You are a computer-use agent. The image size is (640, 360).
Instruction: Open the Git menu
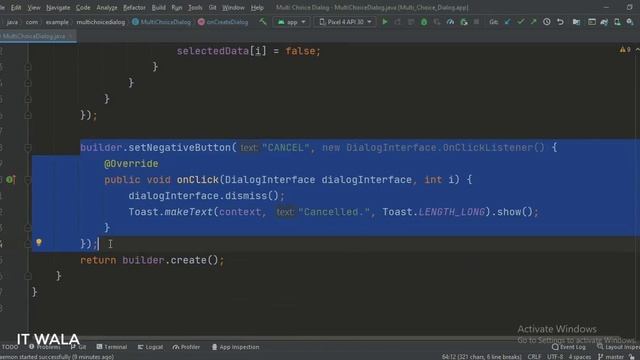click(212, 7)
